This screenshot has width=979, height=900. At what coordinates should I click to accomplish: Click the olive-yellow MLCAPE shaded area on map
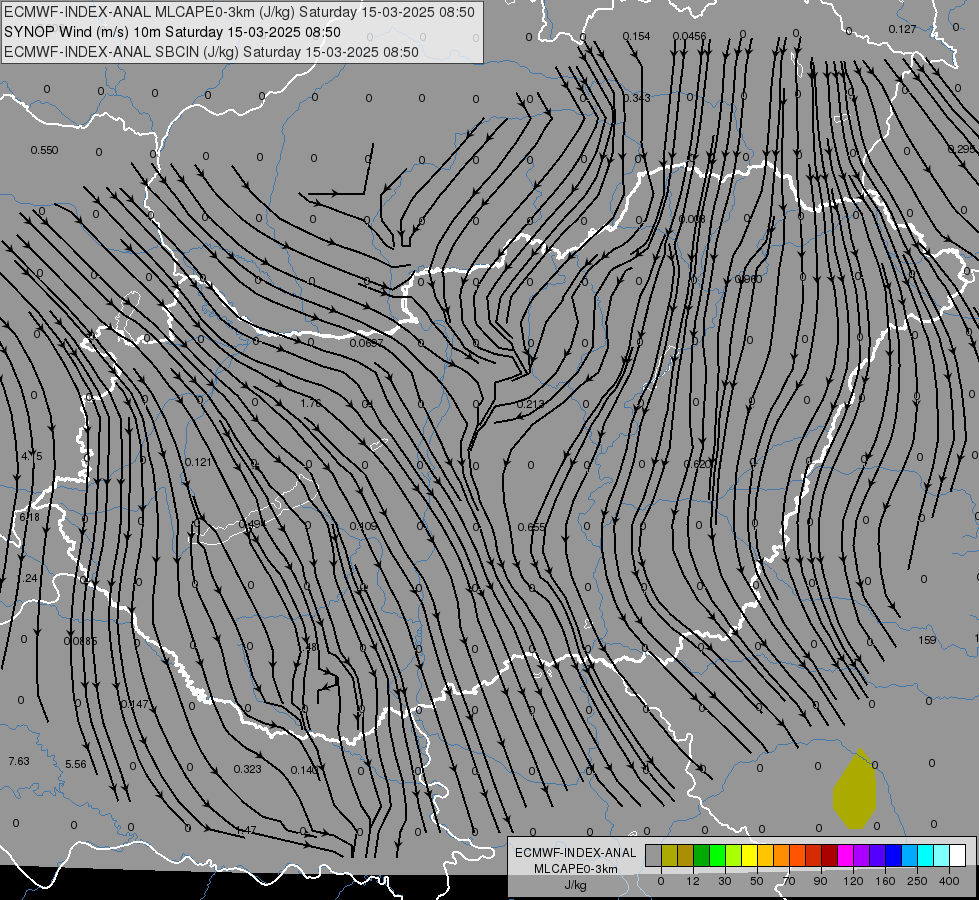click(x=855, y=791)
